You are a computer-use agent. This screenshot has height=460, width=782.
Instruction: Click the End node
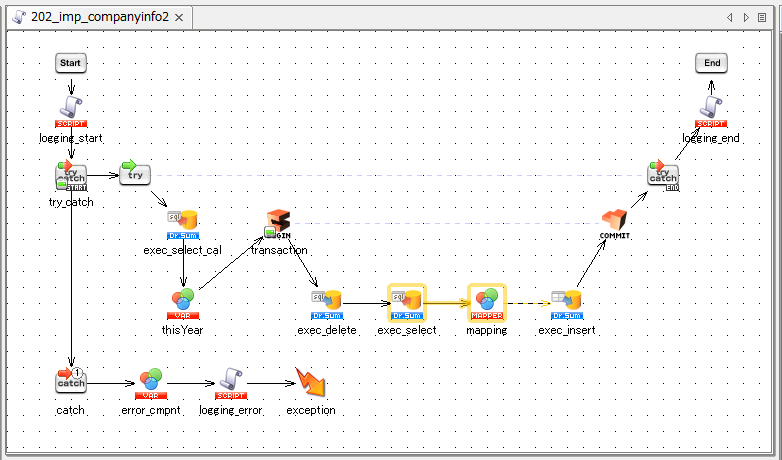pos(711,63)
